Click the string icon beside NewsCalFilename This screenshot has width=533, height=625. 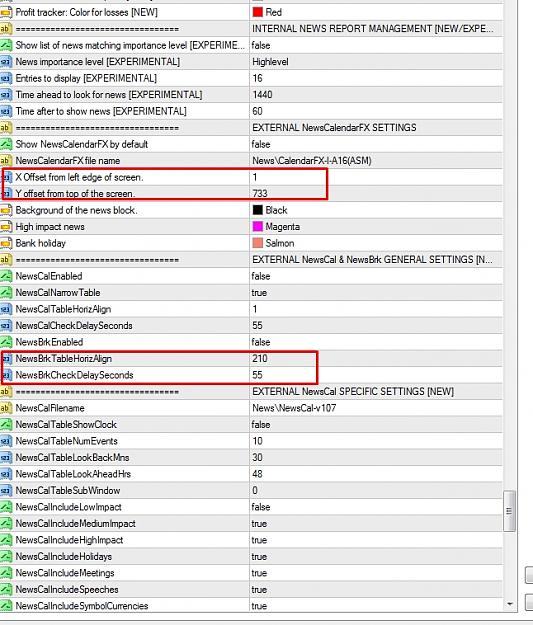[x=5, y=408]
